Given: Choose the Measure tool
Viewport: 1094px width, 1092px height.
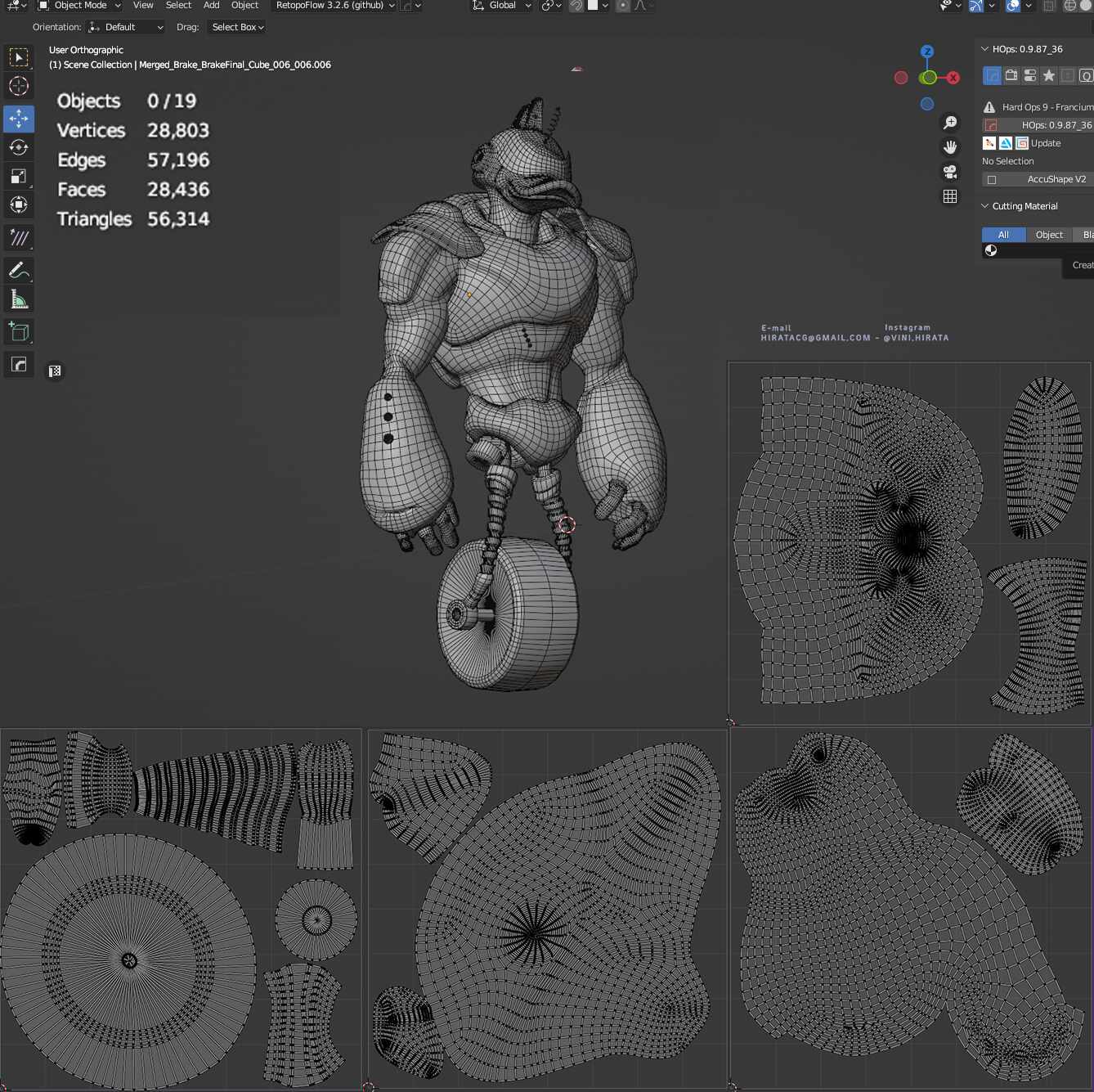Looking at the screenshot, I should tap(19, 299).
